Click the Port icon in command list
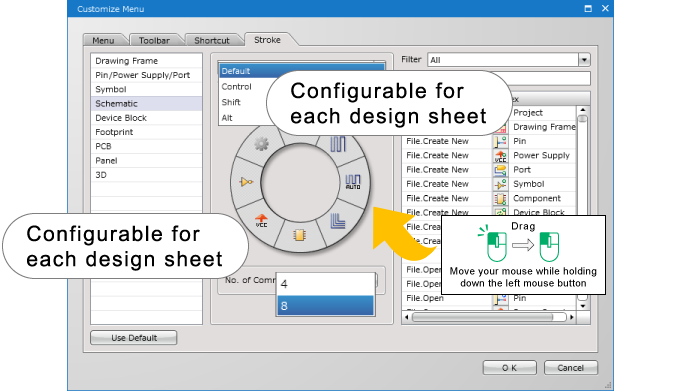Viewport: 681px width, 391px height. point(500,170)
